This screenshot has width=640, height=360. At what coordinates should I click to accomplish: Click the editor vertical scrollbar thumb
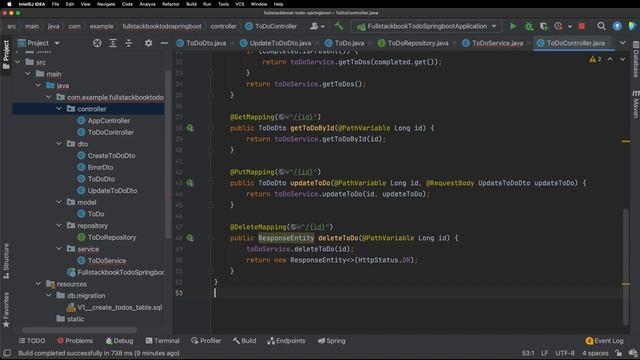626,267
